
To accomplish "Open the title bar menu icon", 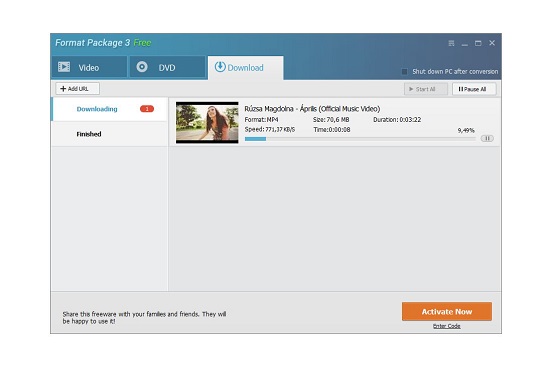I will click(451, 43).
